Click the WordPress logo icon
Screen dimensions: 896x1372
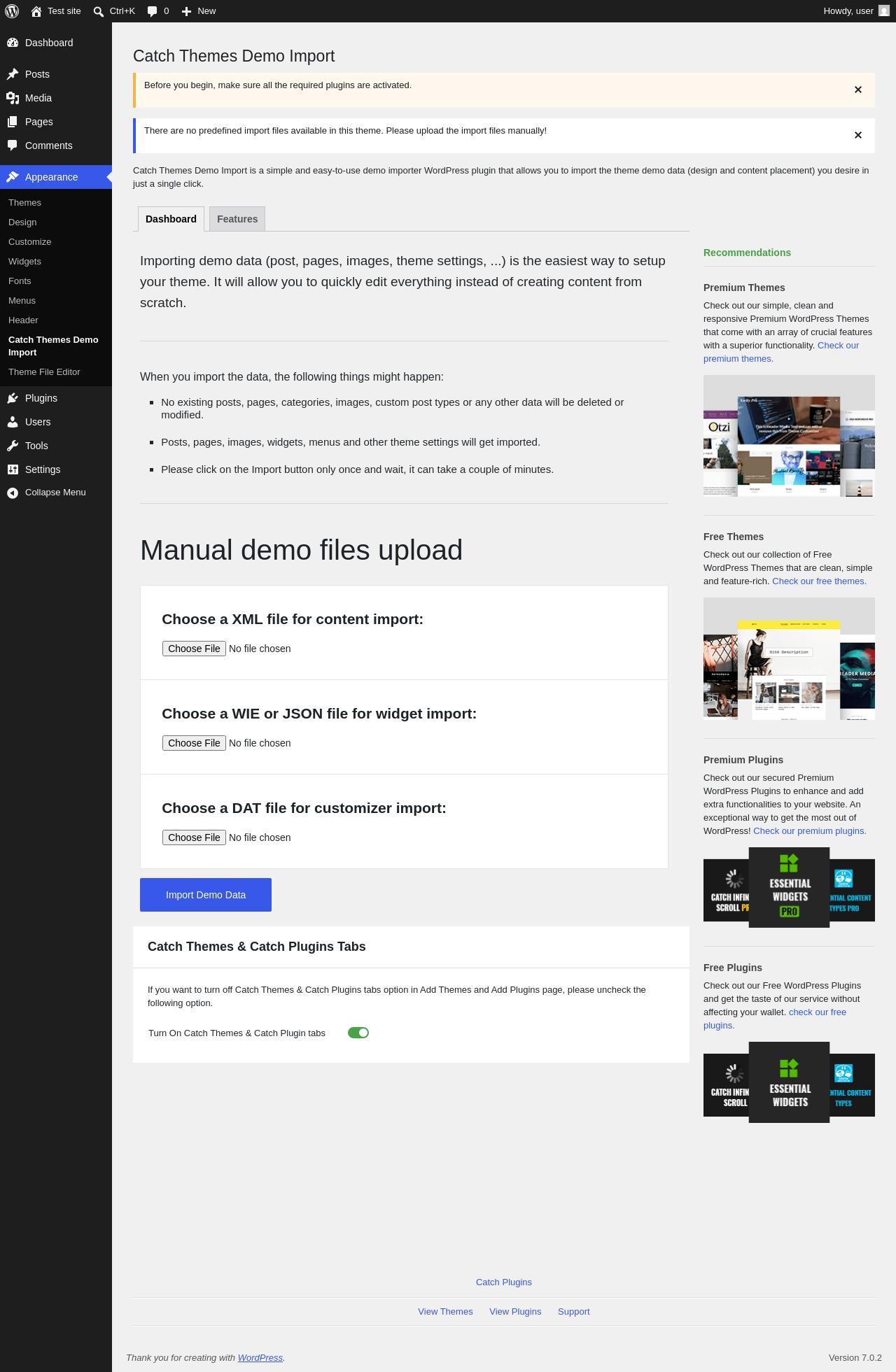click(12, 11)
